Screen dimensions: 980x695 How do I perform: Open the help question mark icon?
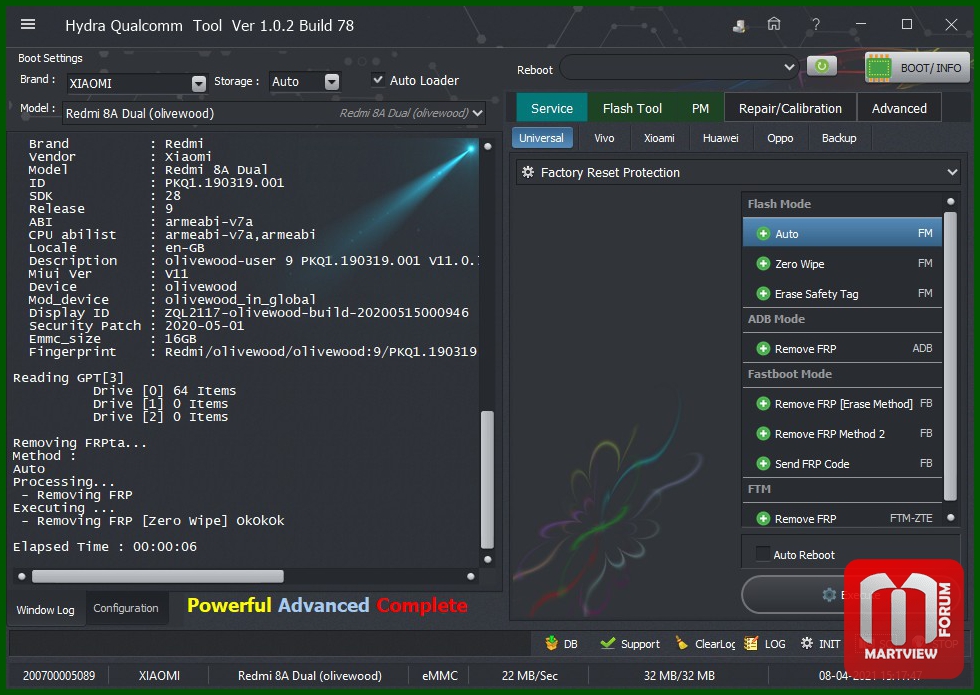tap(816, 25)
